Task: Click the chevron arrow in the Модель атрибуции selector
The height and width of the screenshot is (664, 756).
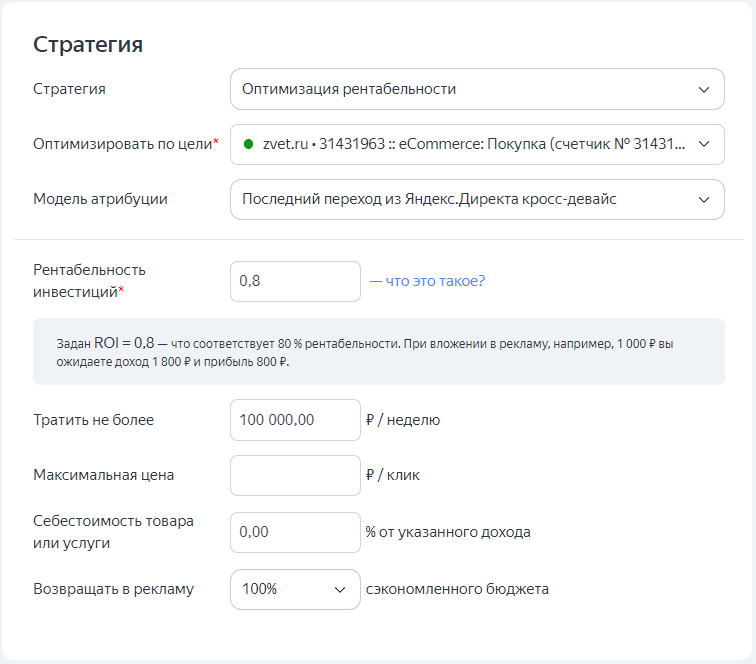Action: [704, 200]
